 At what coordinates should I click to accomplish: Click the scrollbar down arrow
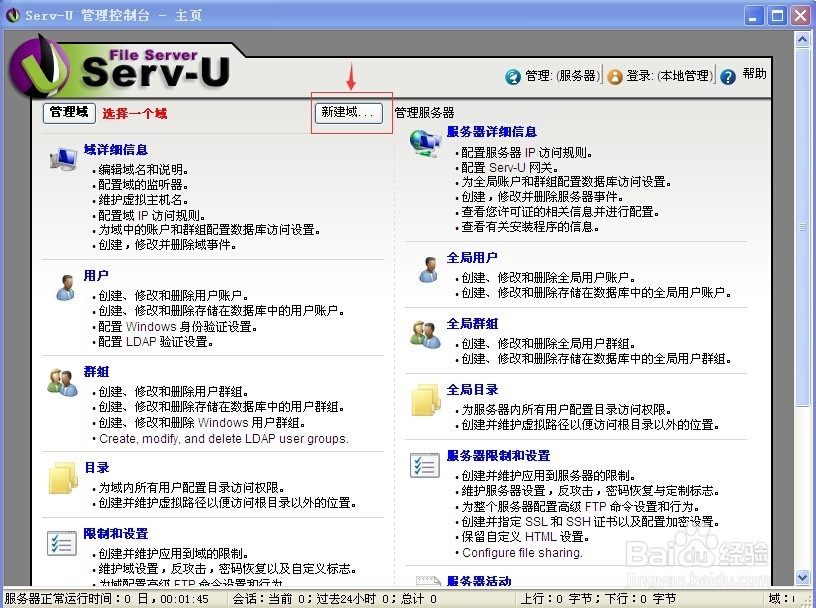(x=802, y=576)
